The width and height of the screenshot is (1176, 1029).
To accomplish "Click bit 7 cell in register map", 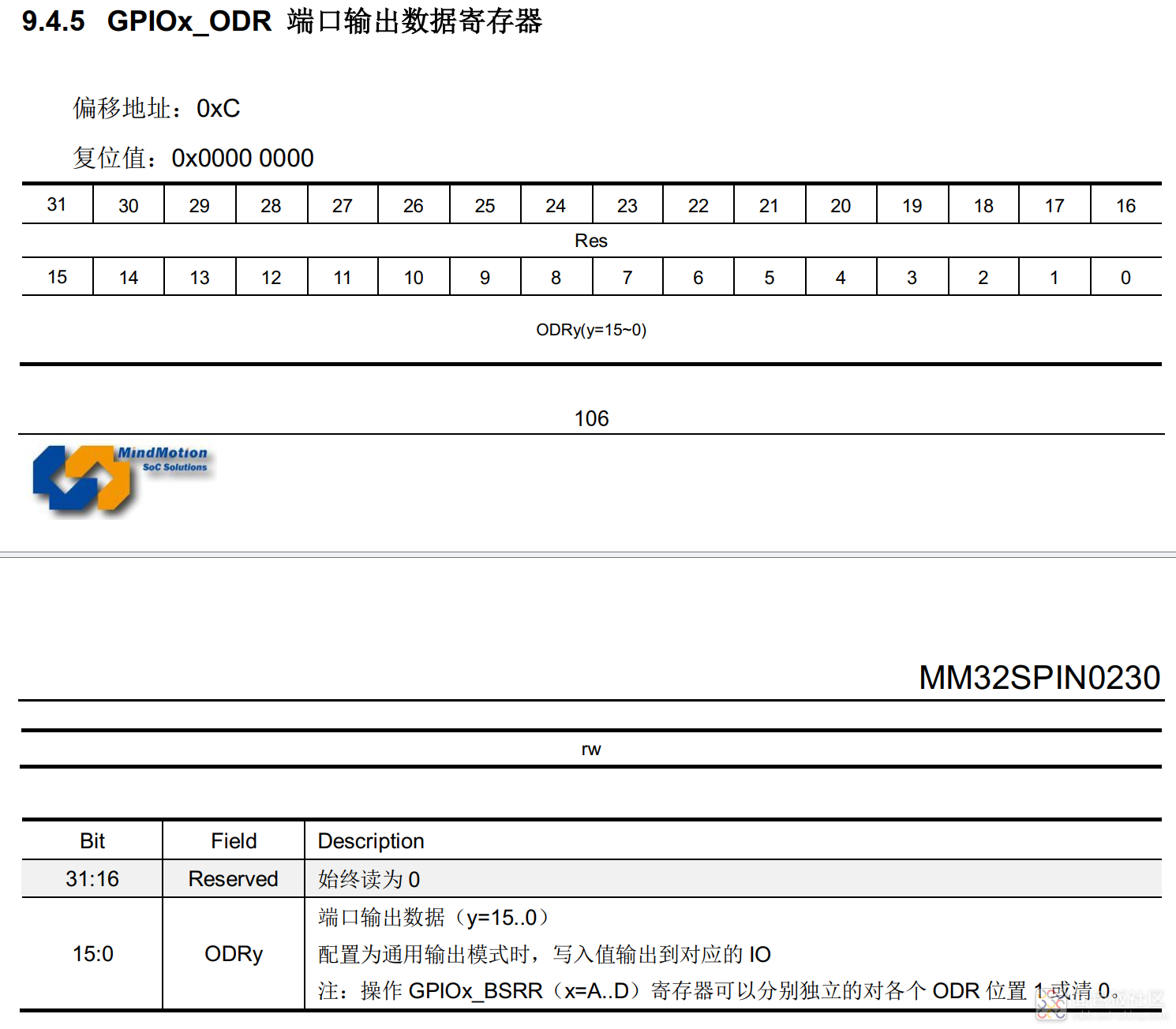I will click(627, 278).
